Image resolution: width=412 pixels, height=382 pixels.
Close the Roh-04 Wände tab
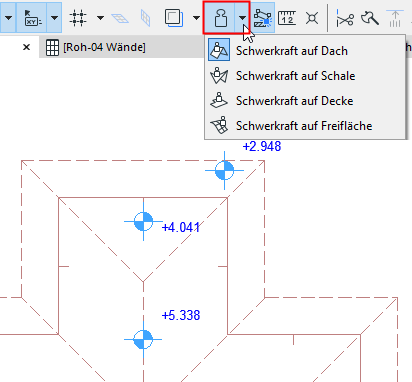tap(26, 47)
